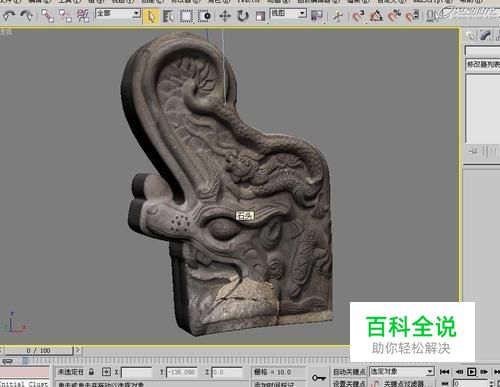Image resolution: width=500 pixels, height=387 pixels.
Task: Click the Undo arrow icon
Action: [9, 16]
